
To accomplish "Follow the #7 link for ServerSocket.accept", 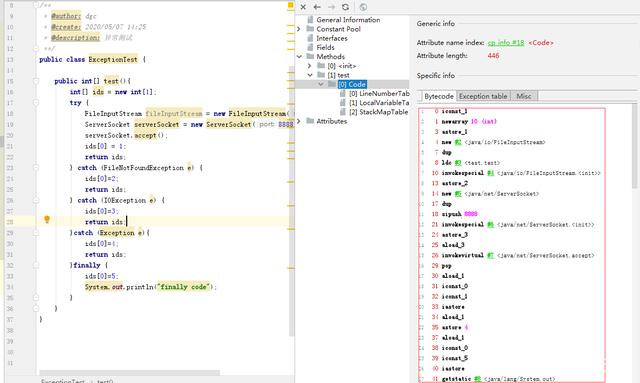I will 490,255.
